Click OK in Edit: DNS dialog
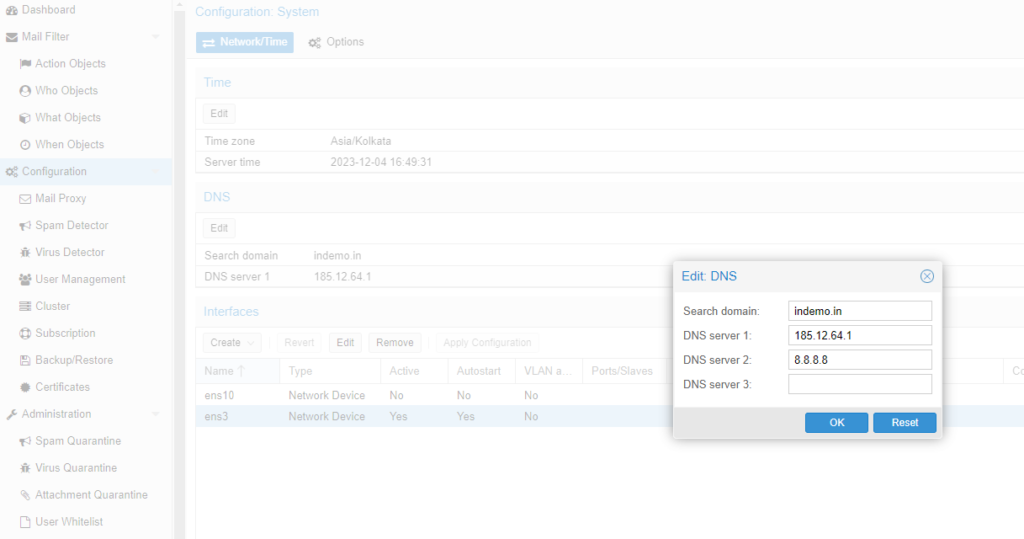This screenshot has width=1024, height=539. click(x=837, y=423)
